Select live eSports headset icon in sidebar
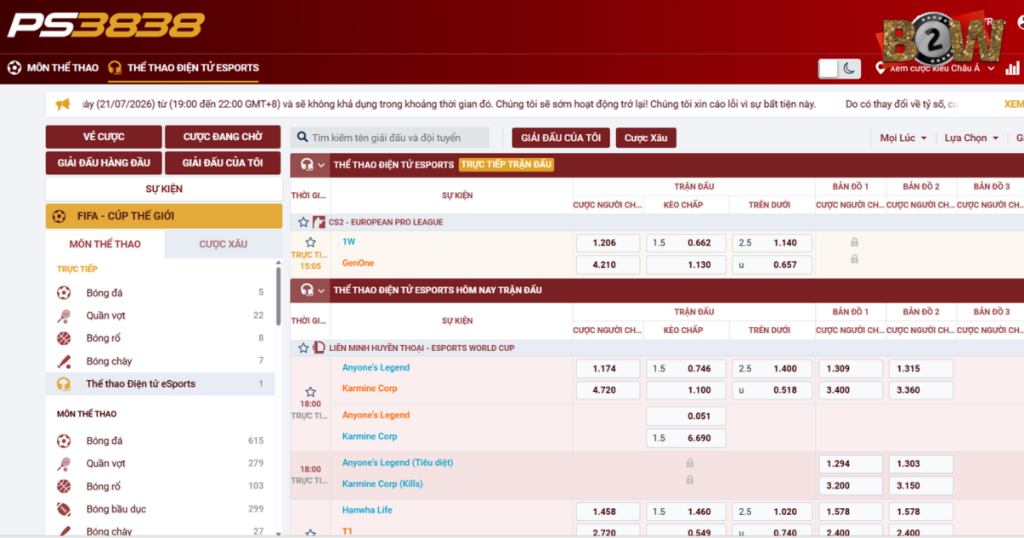Viewport: 1024px width, 538px height. 63,384
